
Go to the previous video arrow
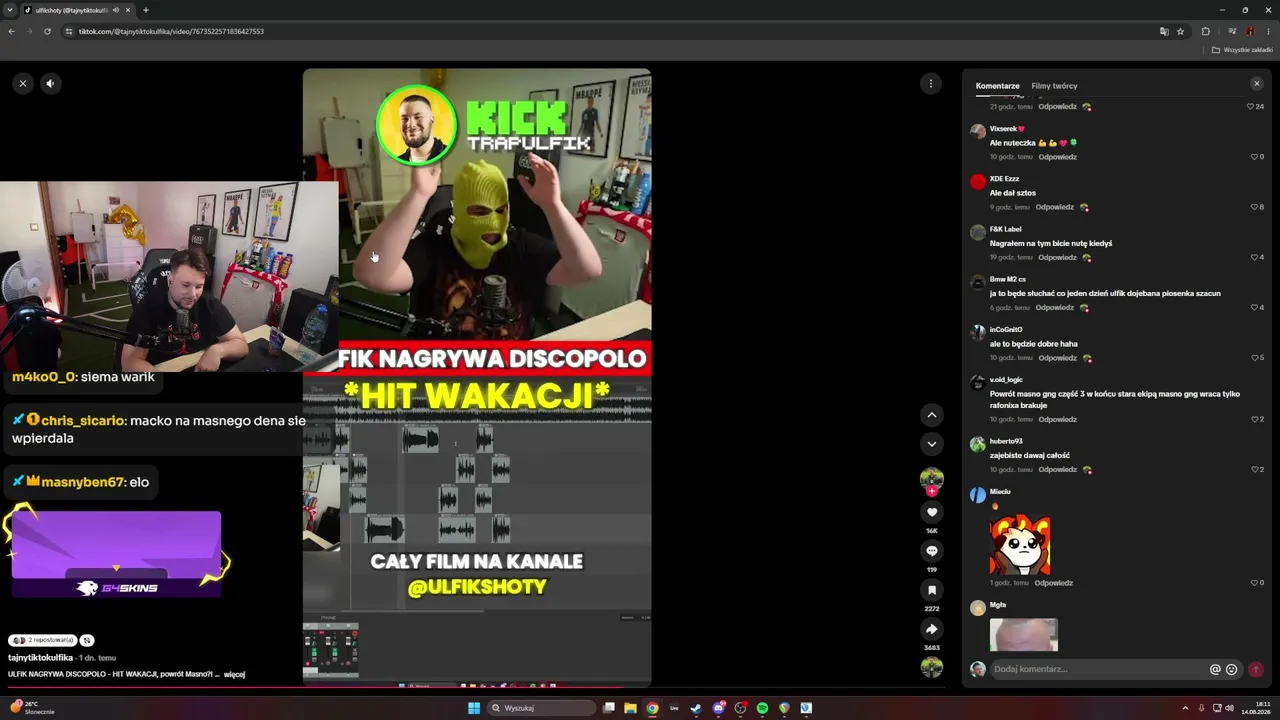(x=932, y=415)
